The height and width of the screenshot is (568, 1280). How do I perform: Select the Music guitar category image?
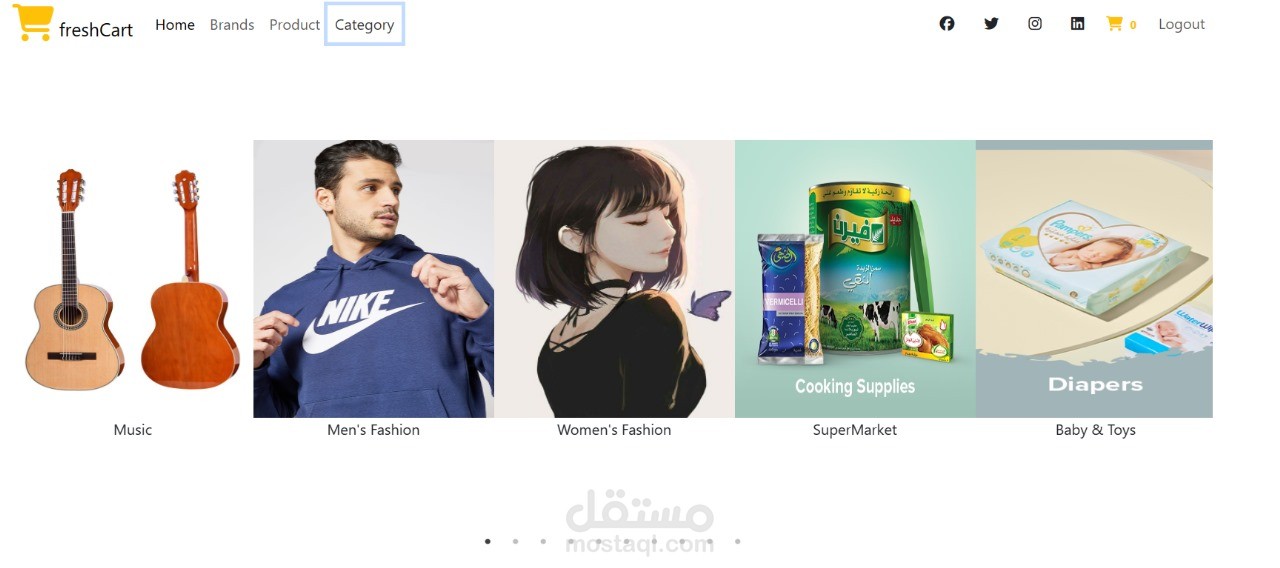(x=133, y=279)
